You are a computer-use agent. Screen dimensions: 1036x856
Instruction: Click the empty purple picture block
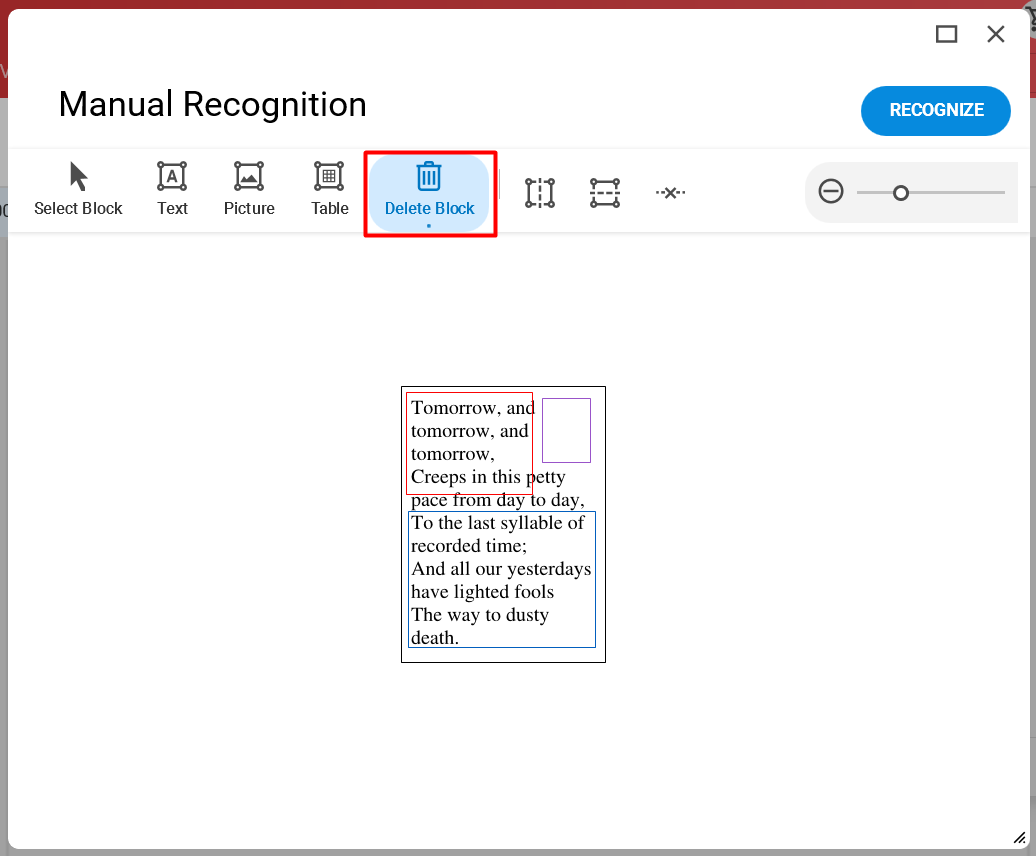566,430
